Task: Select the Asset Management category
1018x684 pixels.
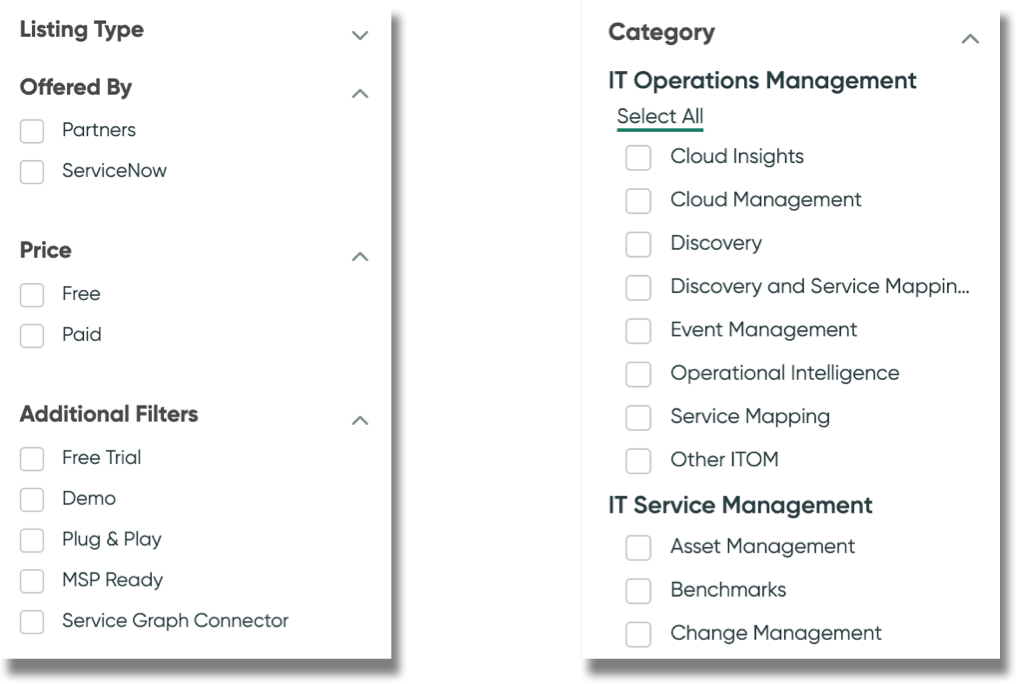Action: point(638,547)
